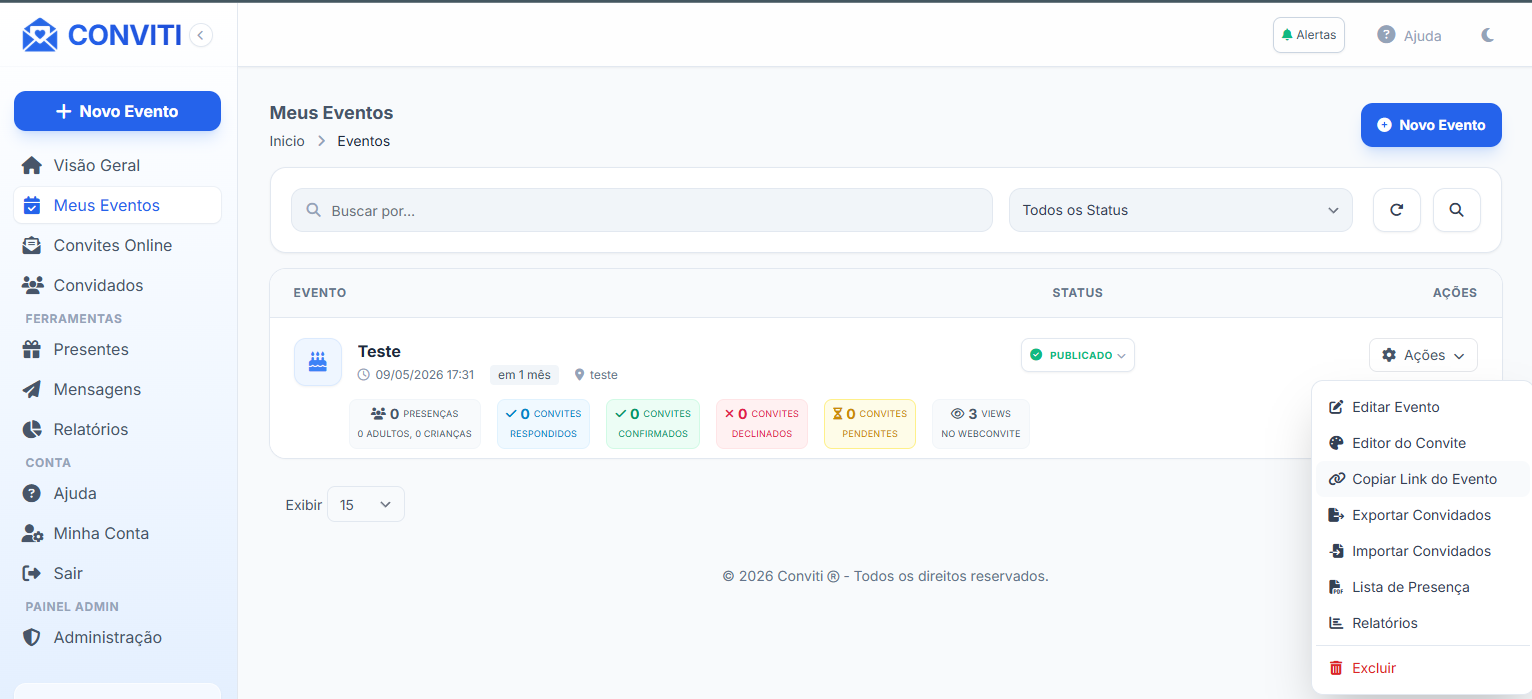
Task: Expand the Todos os Status dropdown
Action: [x=1180, y=210]
